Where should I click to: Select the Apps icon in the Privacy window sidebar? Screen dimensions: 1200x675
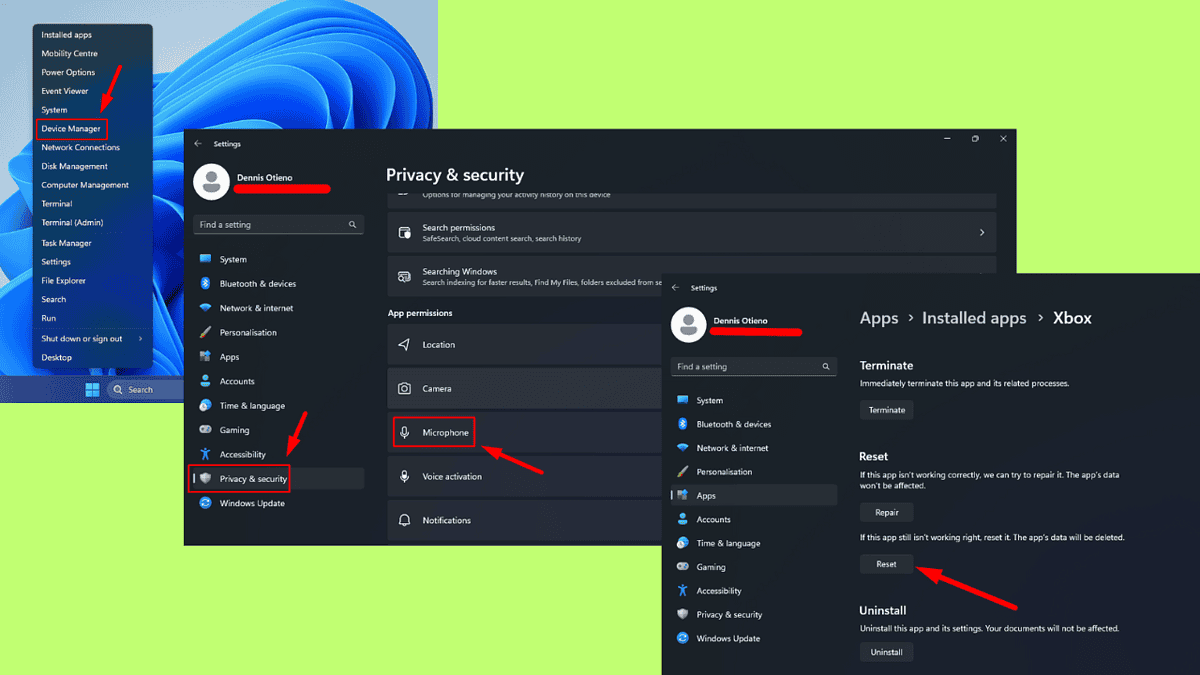(205, 357)
